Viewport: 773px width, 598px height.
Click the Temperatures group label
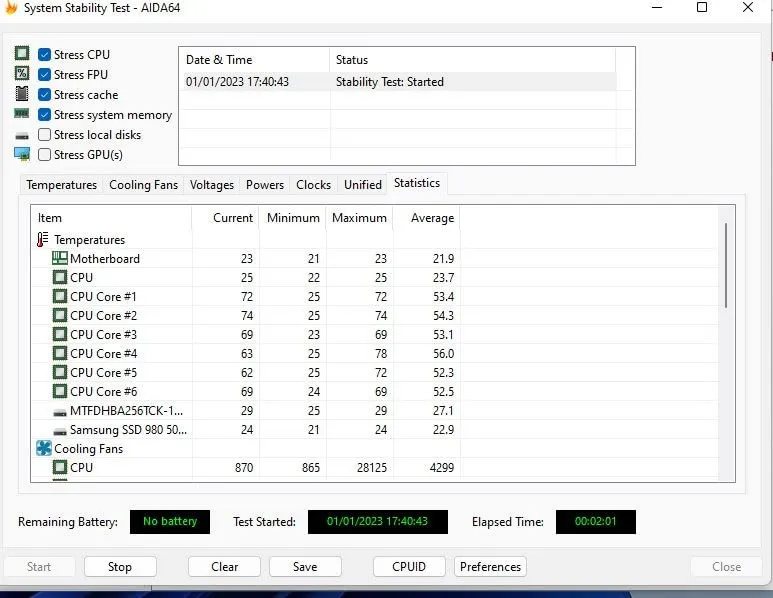tap(89, 240)
